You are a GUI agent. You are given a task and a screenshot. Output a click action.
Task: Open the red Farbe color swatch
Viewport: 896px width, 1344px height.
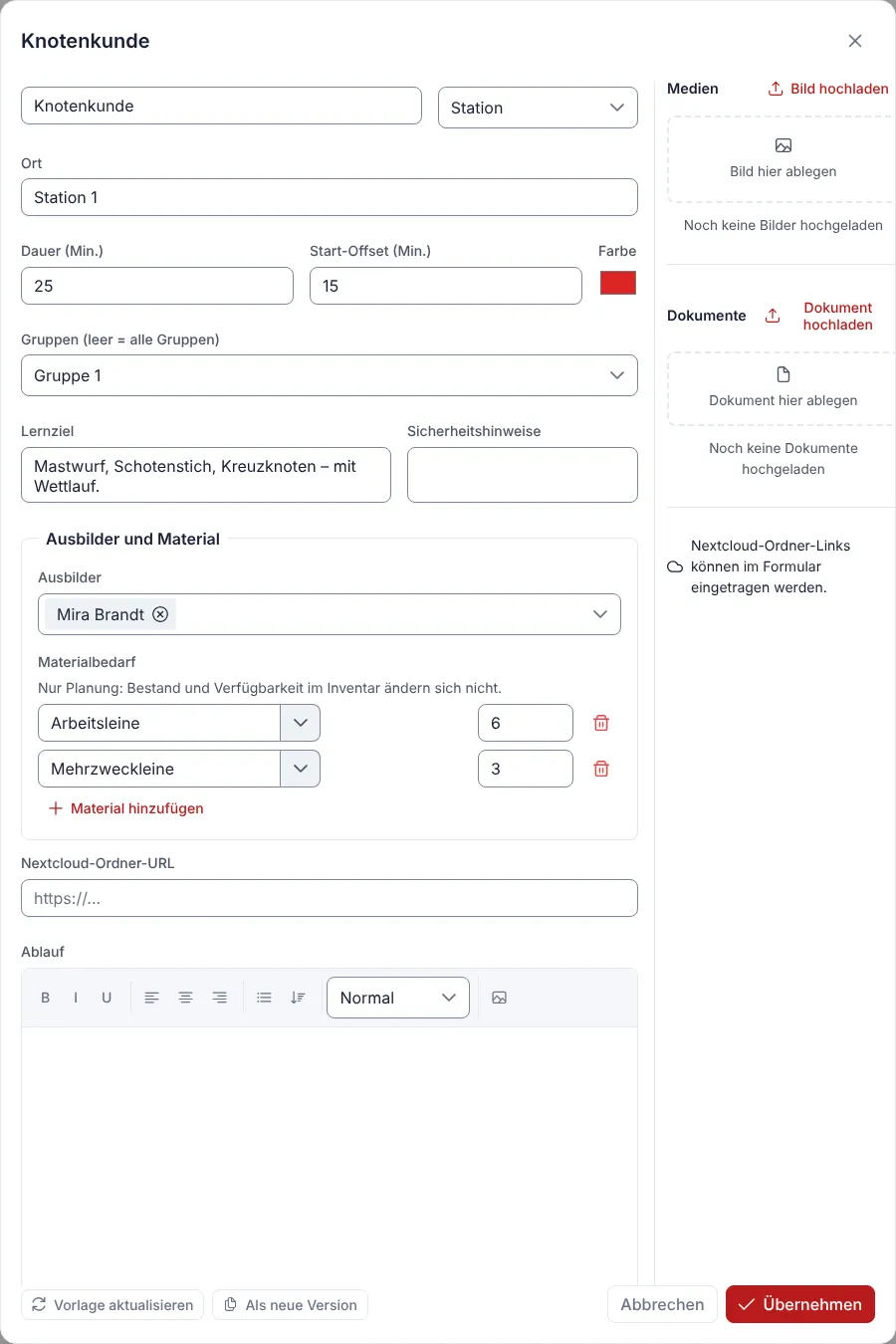(x=618, y=283)
